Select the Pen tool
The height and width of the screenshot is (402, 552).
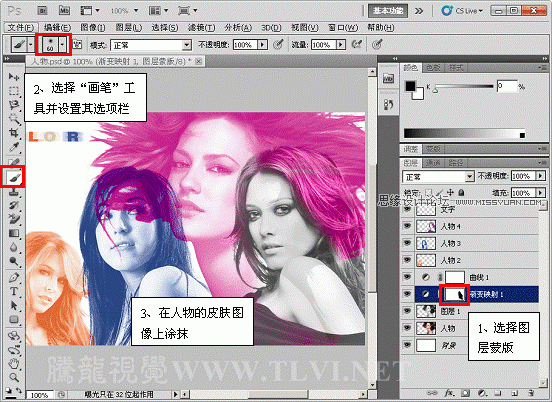pyautogui.click(x=14, y=277)
